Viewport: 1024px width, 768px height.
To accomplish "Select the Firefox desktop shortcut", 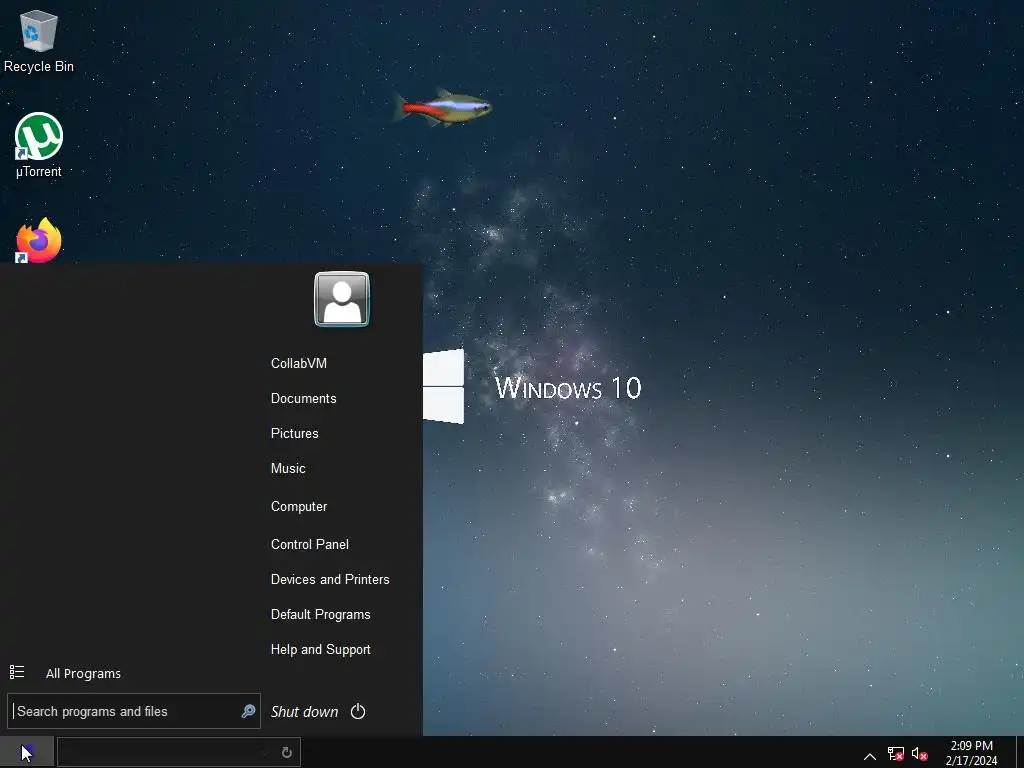I will point(39,241).
